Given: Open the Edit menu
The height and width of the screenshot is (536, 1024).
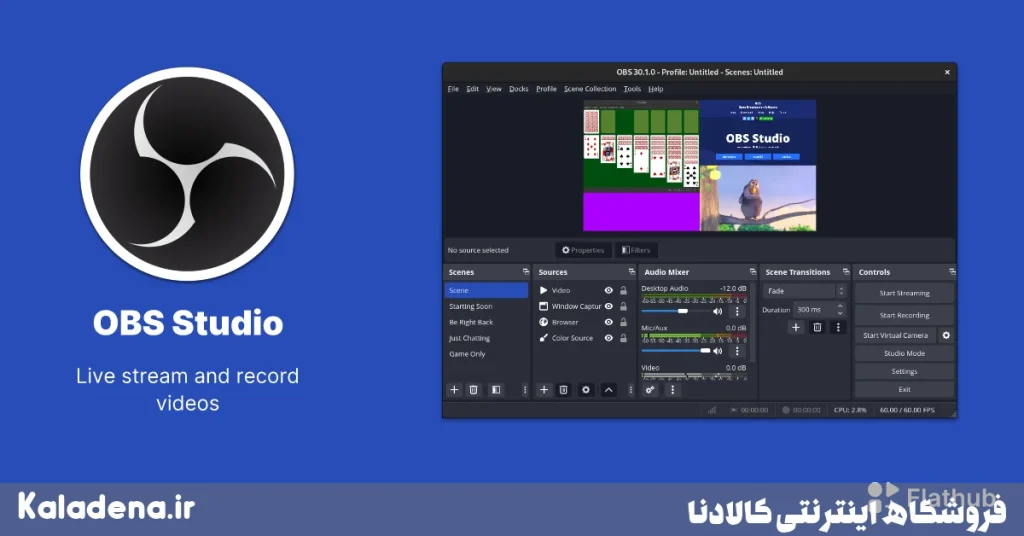Looking at the screenshot, I should [x=472, y=89].
